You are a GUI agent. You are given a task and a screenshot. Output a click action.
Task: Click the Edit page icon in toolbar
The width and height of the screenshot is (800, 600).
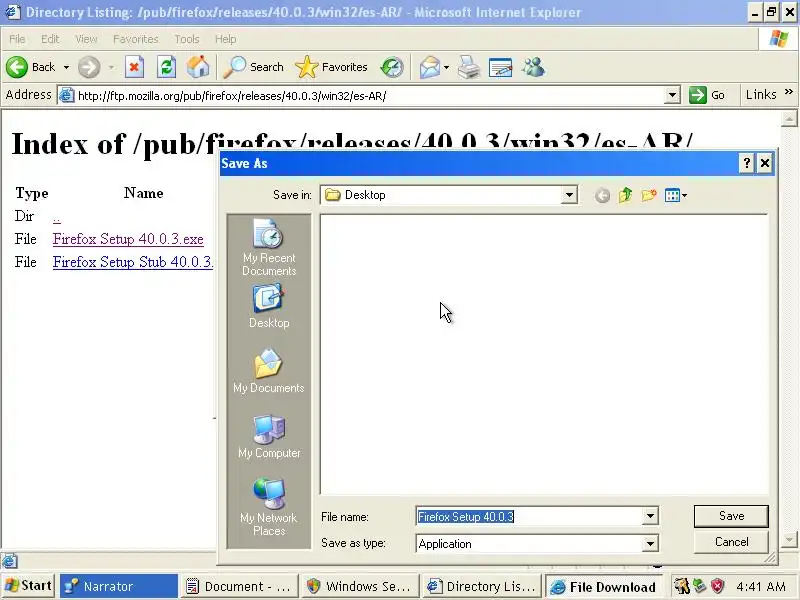(500, 67)
